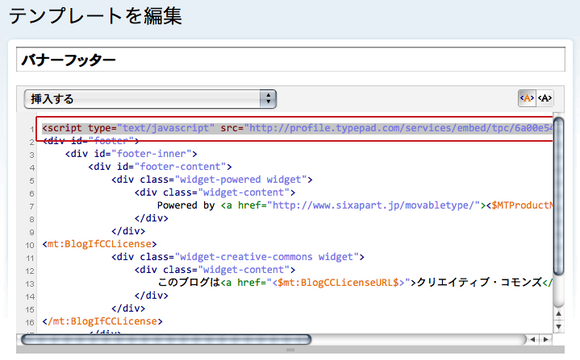
Task: Click the second class="widget-content" line 12
Action: (215, 270)
